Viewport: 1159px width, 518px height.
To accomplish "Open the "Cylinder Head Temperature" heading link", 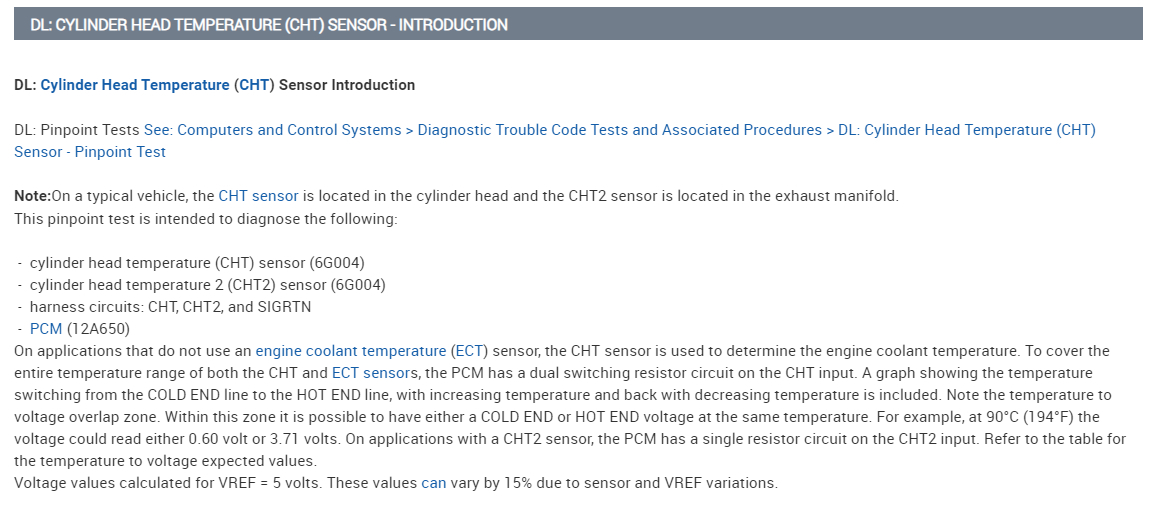I will (x=134, y=85).
